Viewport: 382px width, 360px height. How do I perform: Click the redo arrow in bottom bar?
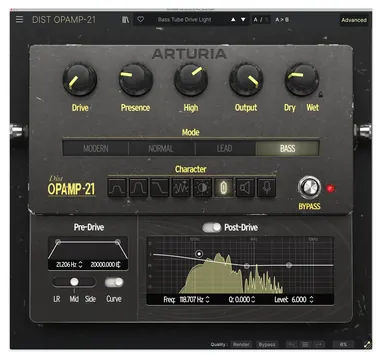point(319,344)
